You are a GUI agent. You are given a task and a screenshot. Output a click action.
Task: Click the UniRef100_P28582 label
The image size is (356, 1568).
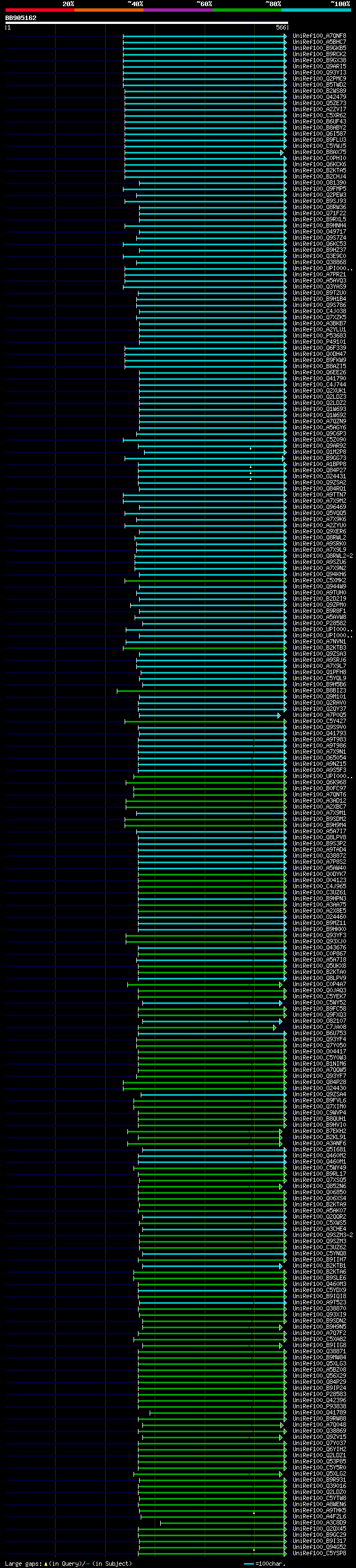pos(319,624)
